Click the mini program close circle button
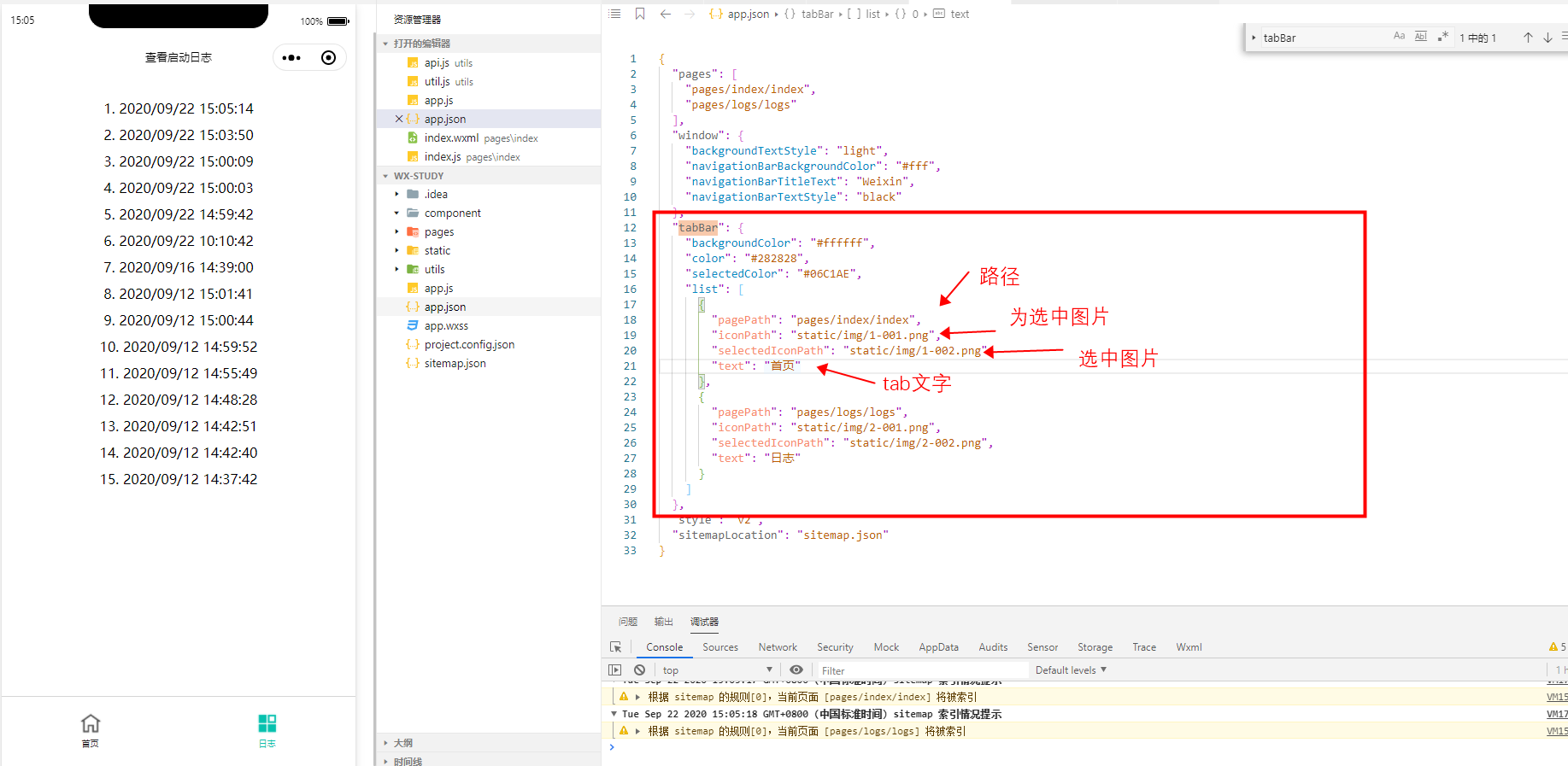Screen dimensions: 1568x766 point(328,58)
